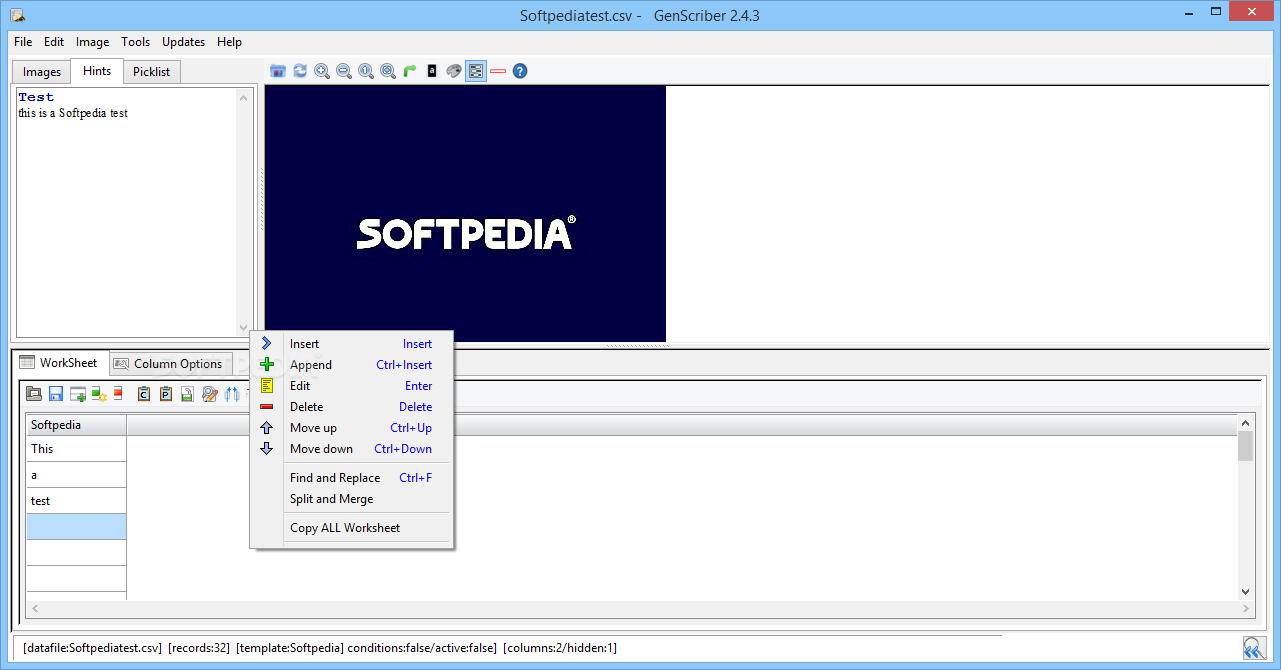The image size is (1281, 670).
Task: Switch to the Images tab
Action: click(x=42, y=72)
